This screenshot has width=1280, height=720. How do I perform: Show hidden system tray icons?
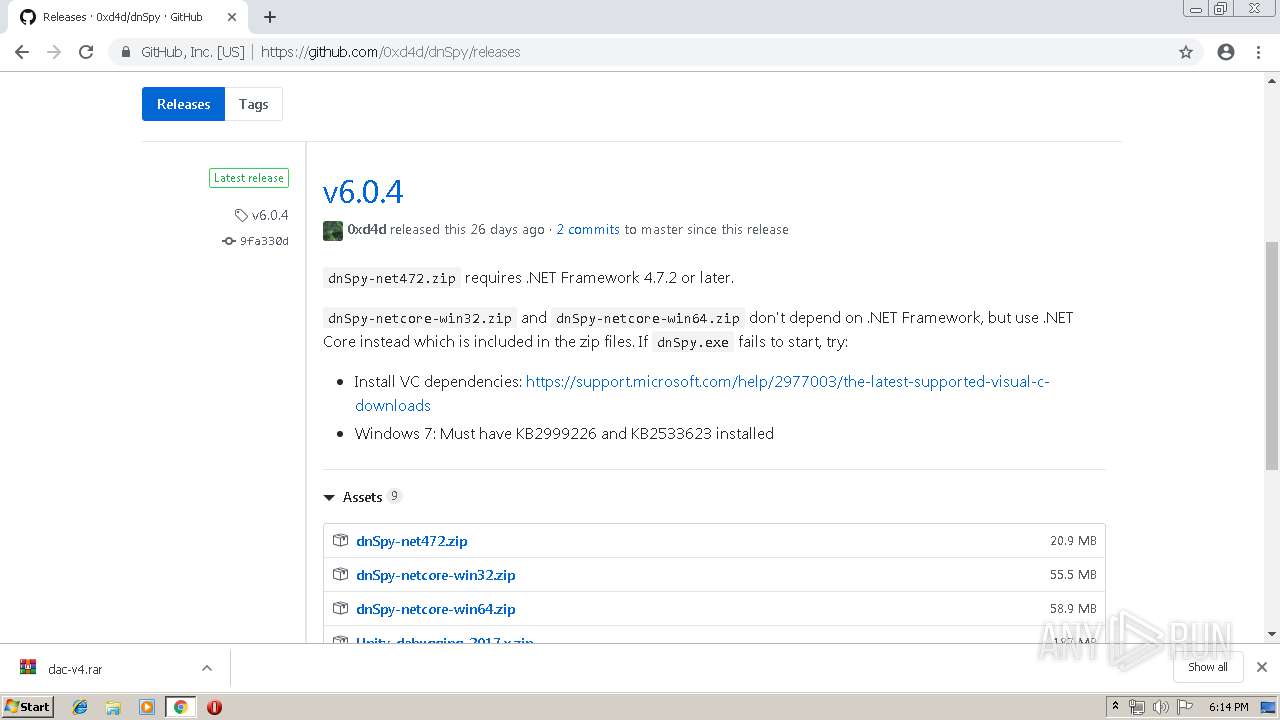1115,707
